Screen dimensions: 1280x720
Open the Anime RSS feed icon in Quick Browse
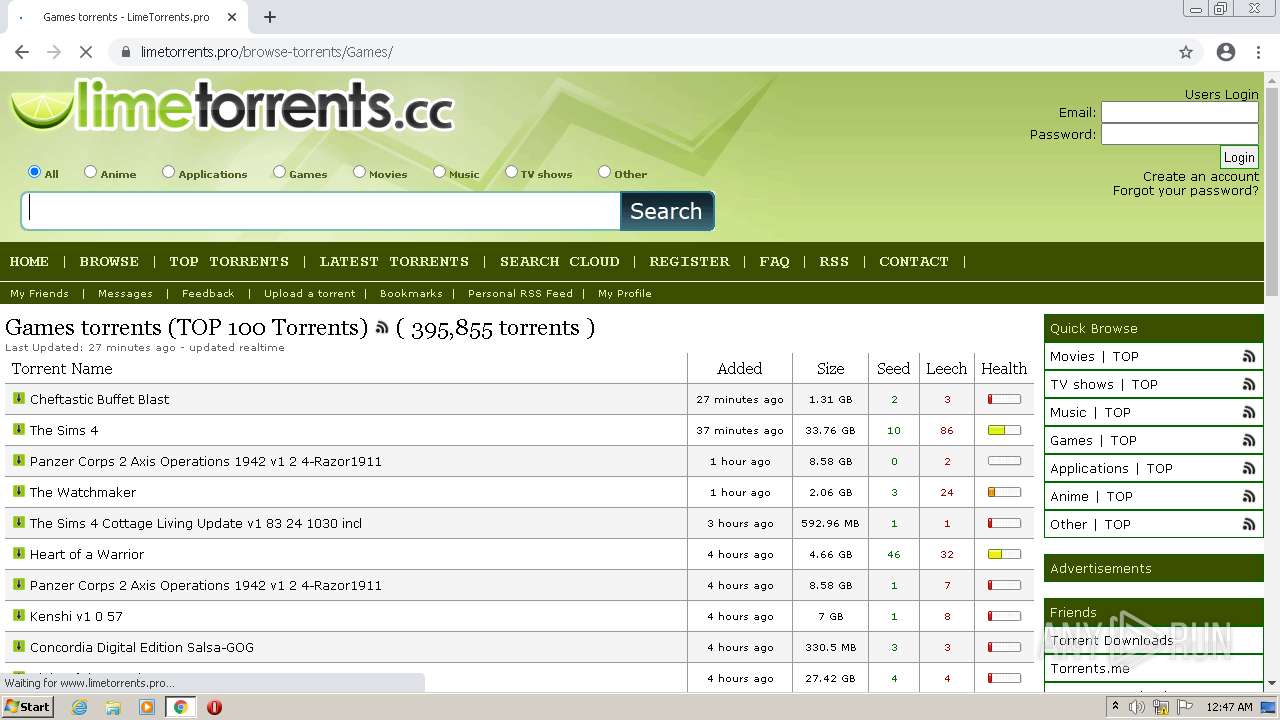pos(1248,496)
